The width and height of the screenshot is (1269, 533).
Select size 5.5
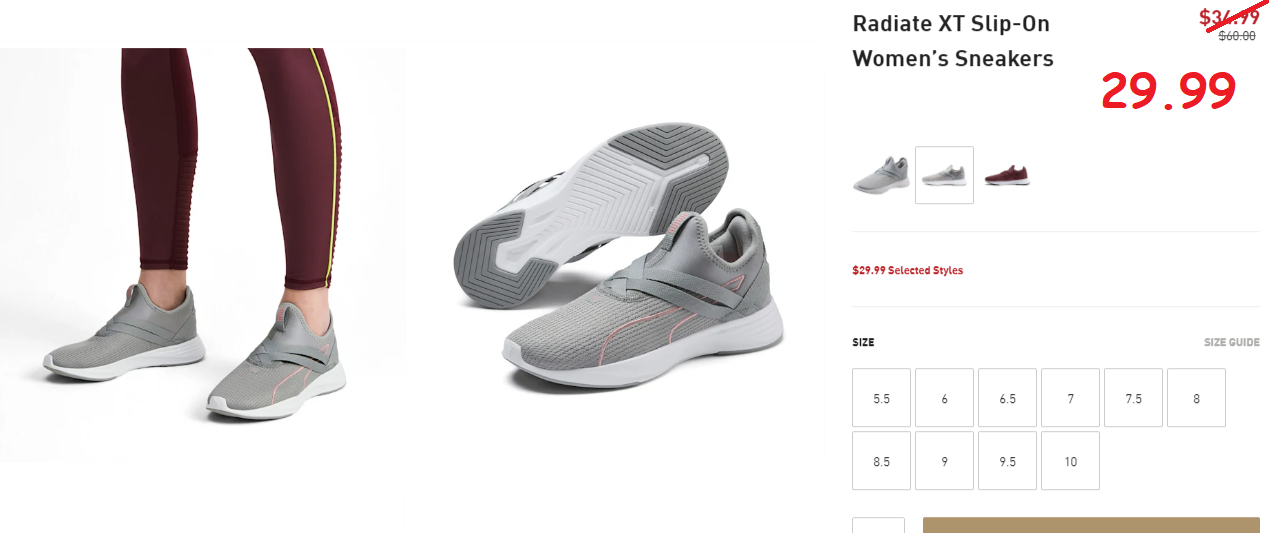tap(881, 398)
